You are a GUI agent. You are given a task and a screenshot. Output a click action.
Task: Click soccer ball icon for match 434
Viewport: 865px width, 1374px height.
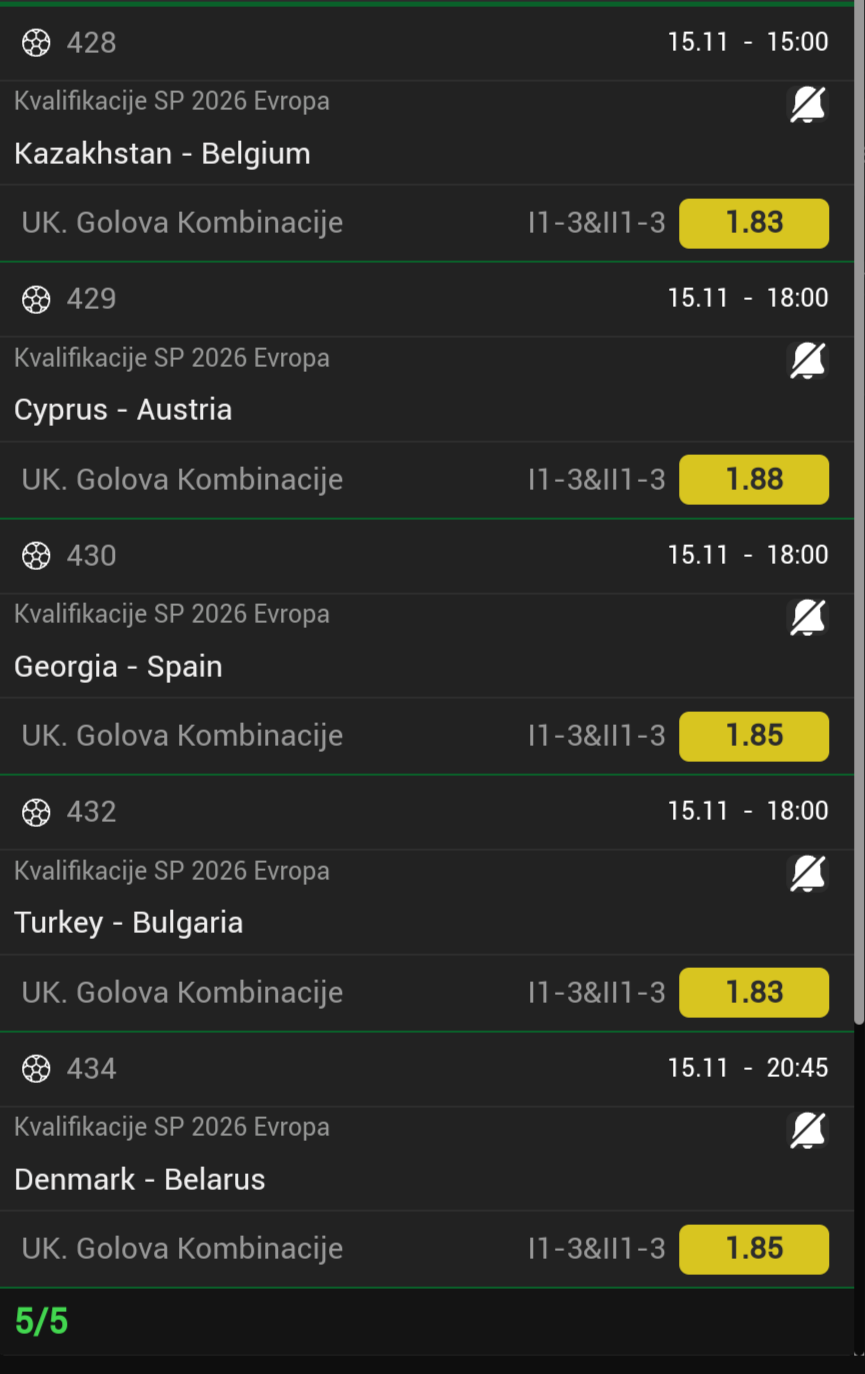pos(36,1068)
